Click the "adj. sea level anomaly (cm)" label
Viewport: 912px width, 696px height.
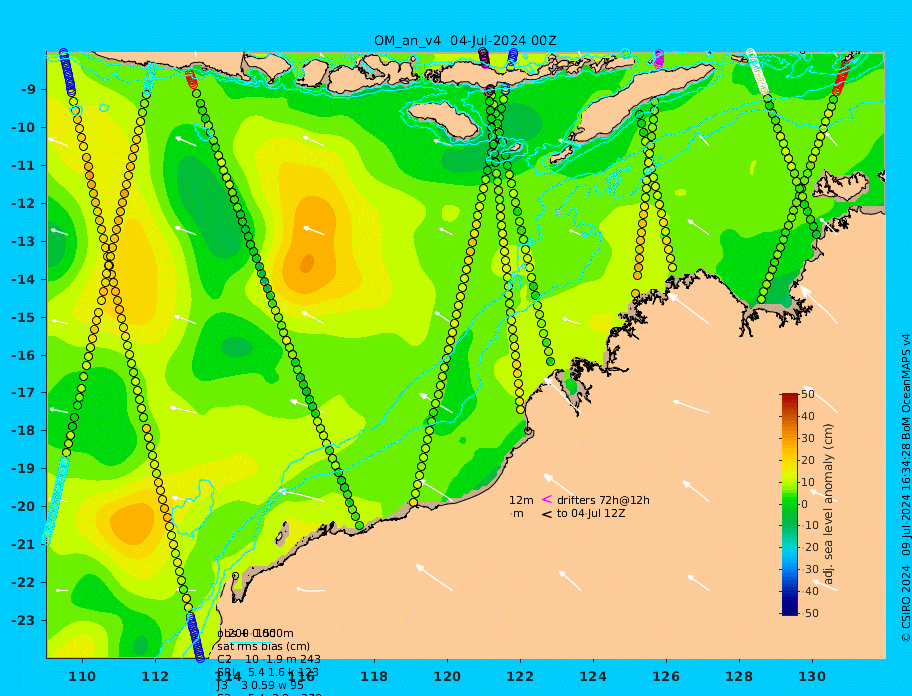click(x=828, y=504)
